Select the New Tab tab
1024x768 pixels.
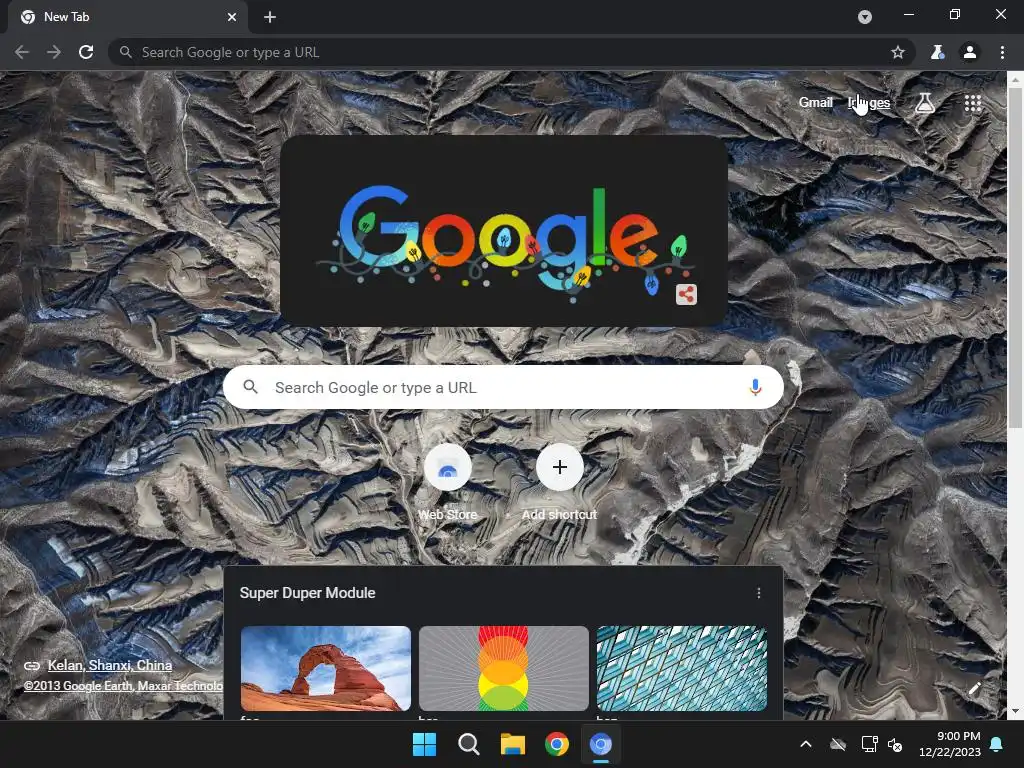coord(128,17)
